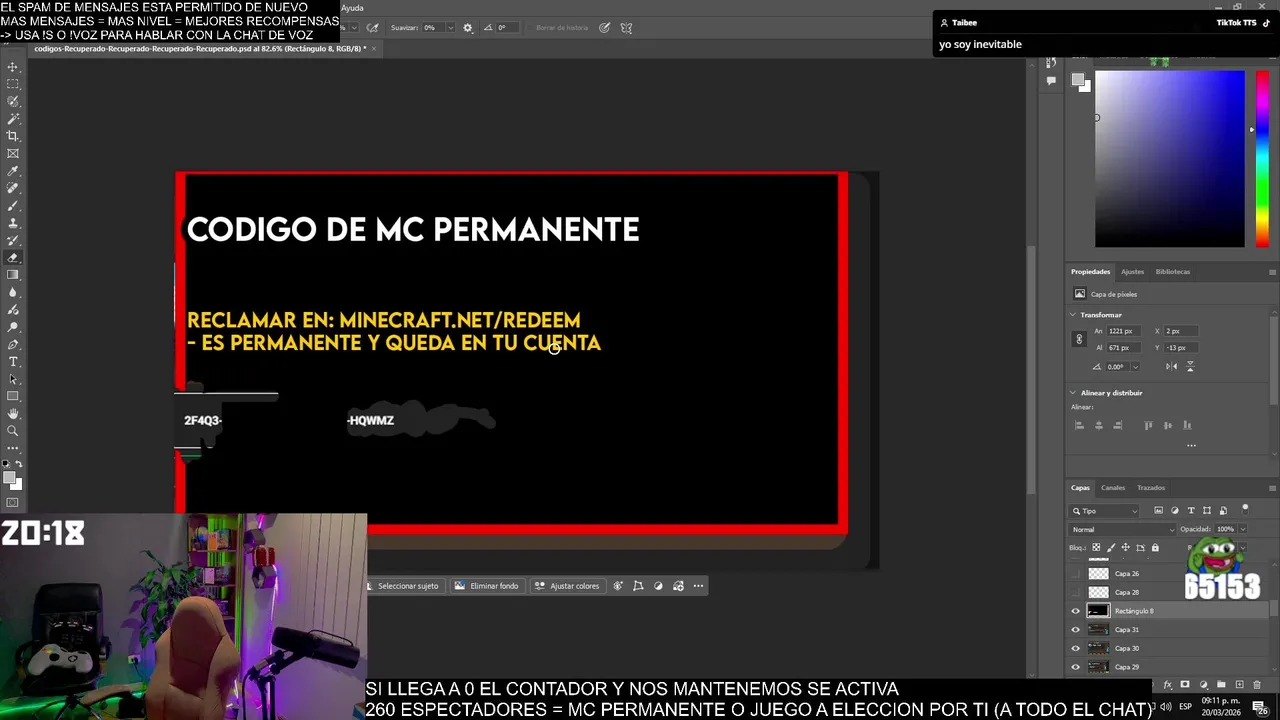The height and width of the screenshot is (720, 1280).
Task: Open the rotation angle dropdown in Transformar
Action: 1135,367
